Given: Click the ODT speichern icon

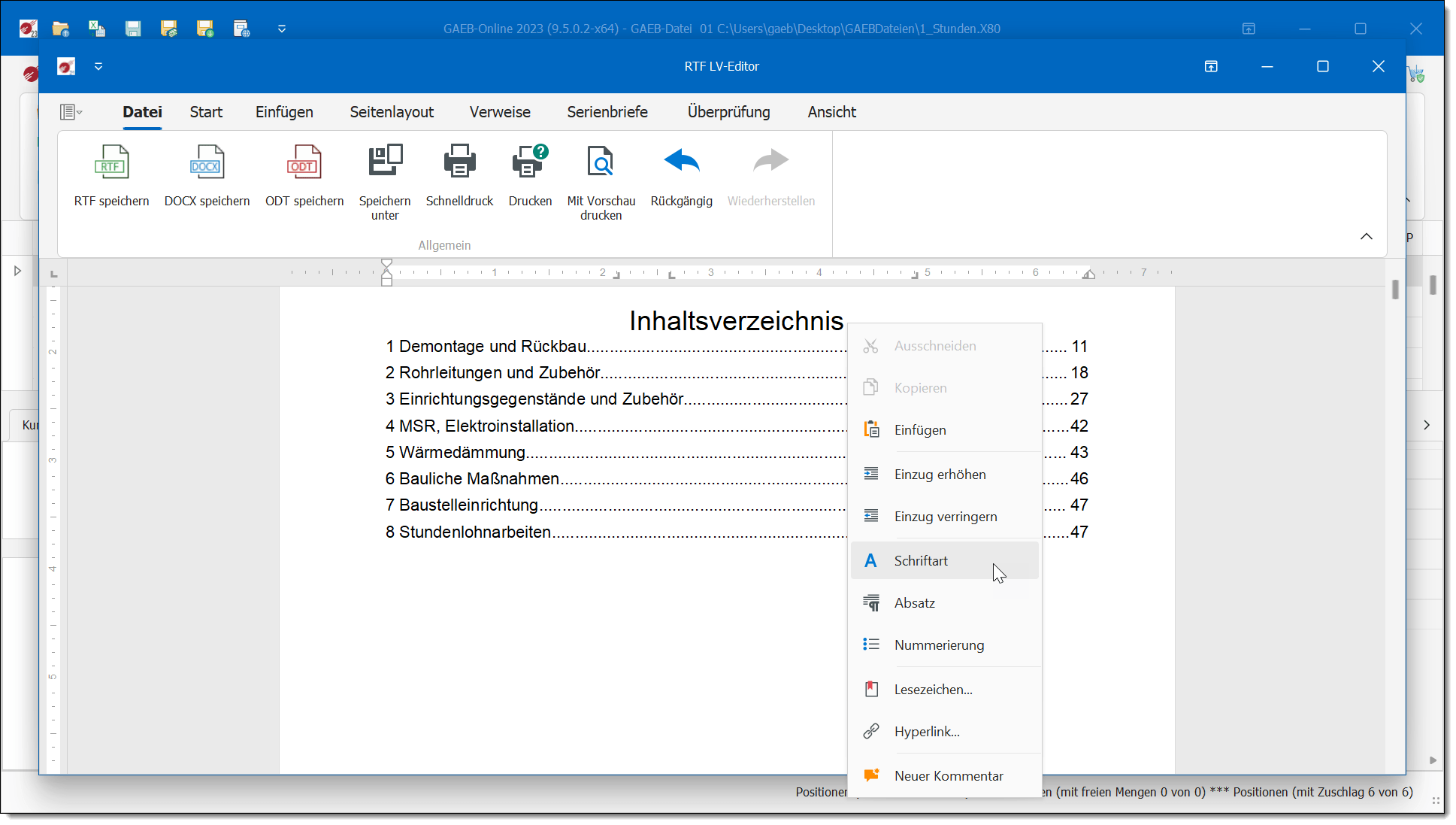Looking at the screenshot, I should click(304, 162).
